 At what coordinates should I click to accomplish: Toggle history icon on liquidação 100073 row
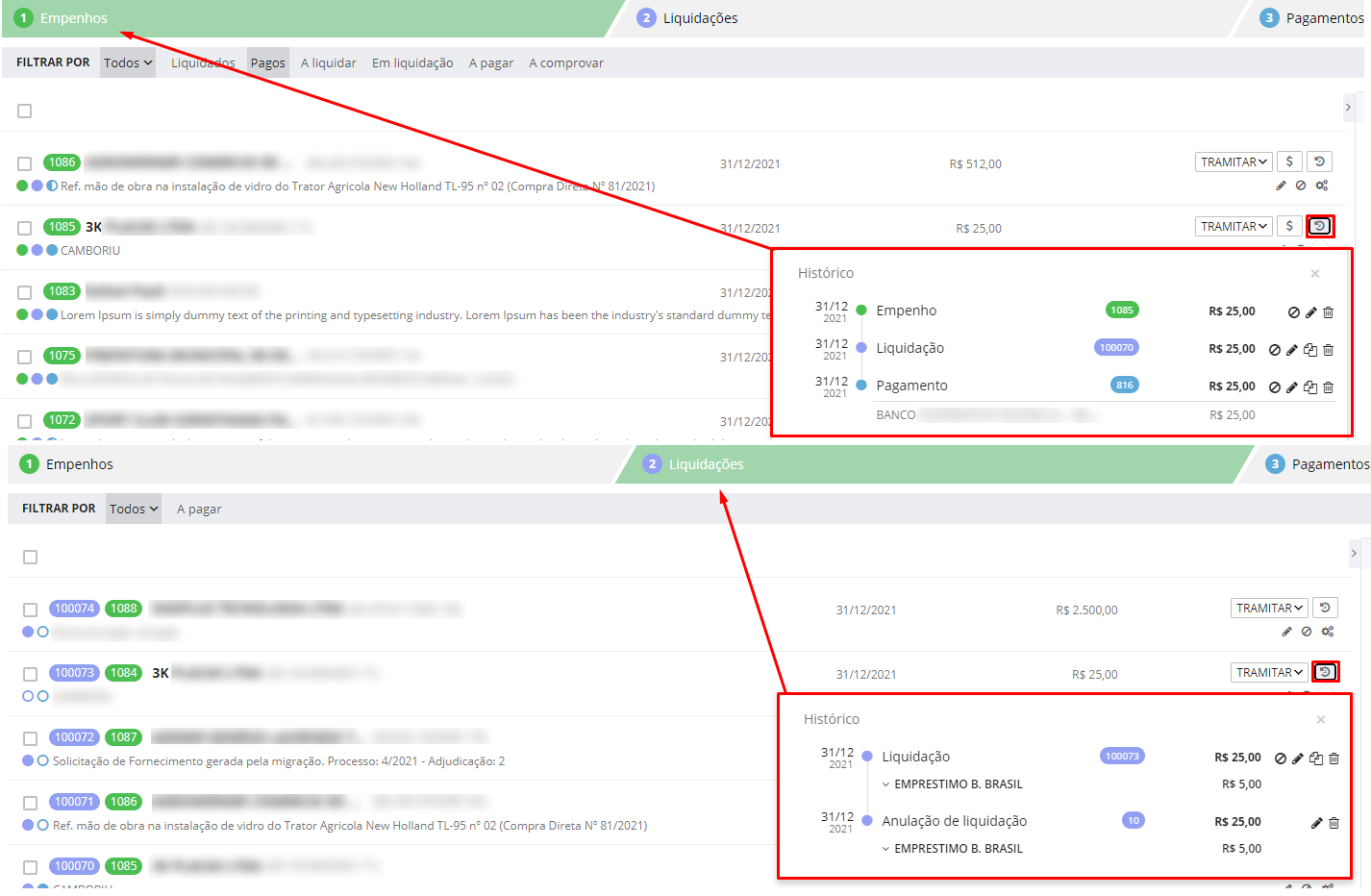pos(1325,672)
